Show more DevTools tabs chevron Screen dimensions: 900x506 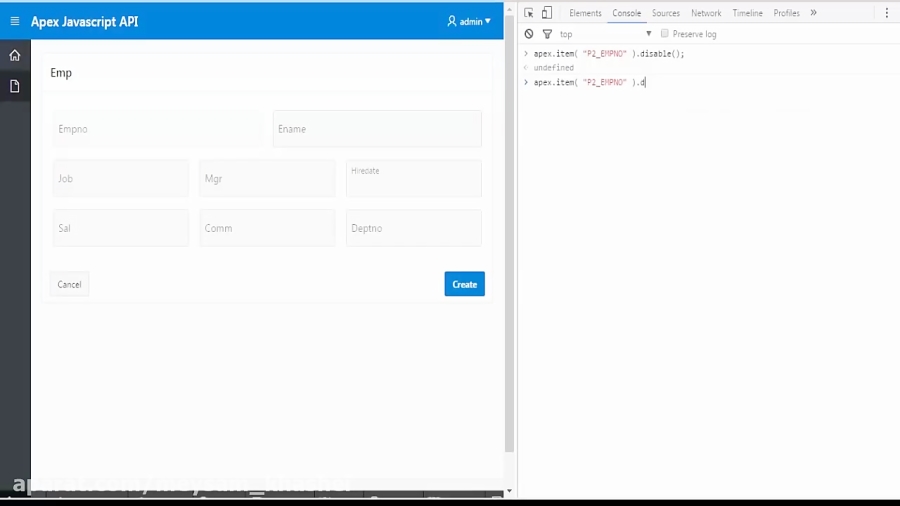pos(813,13)
